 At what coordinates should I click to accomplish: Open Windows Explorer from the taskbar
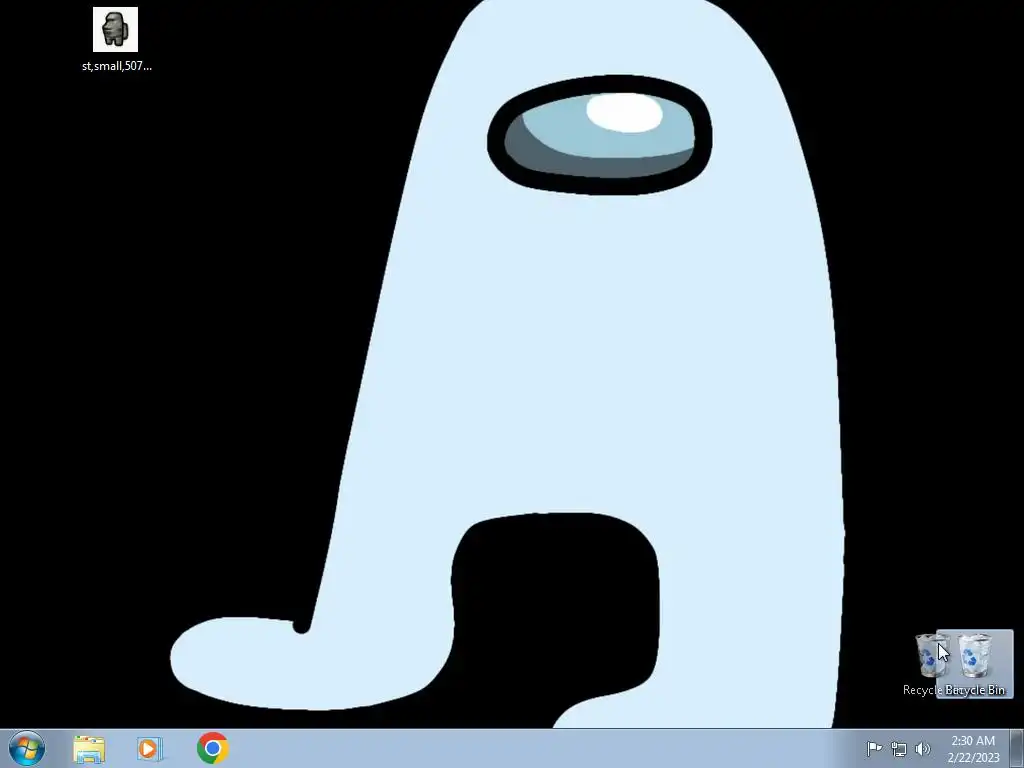(x=89, y=749)
